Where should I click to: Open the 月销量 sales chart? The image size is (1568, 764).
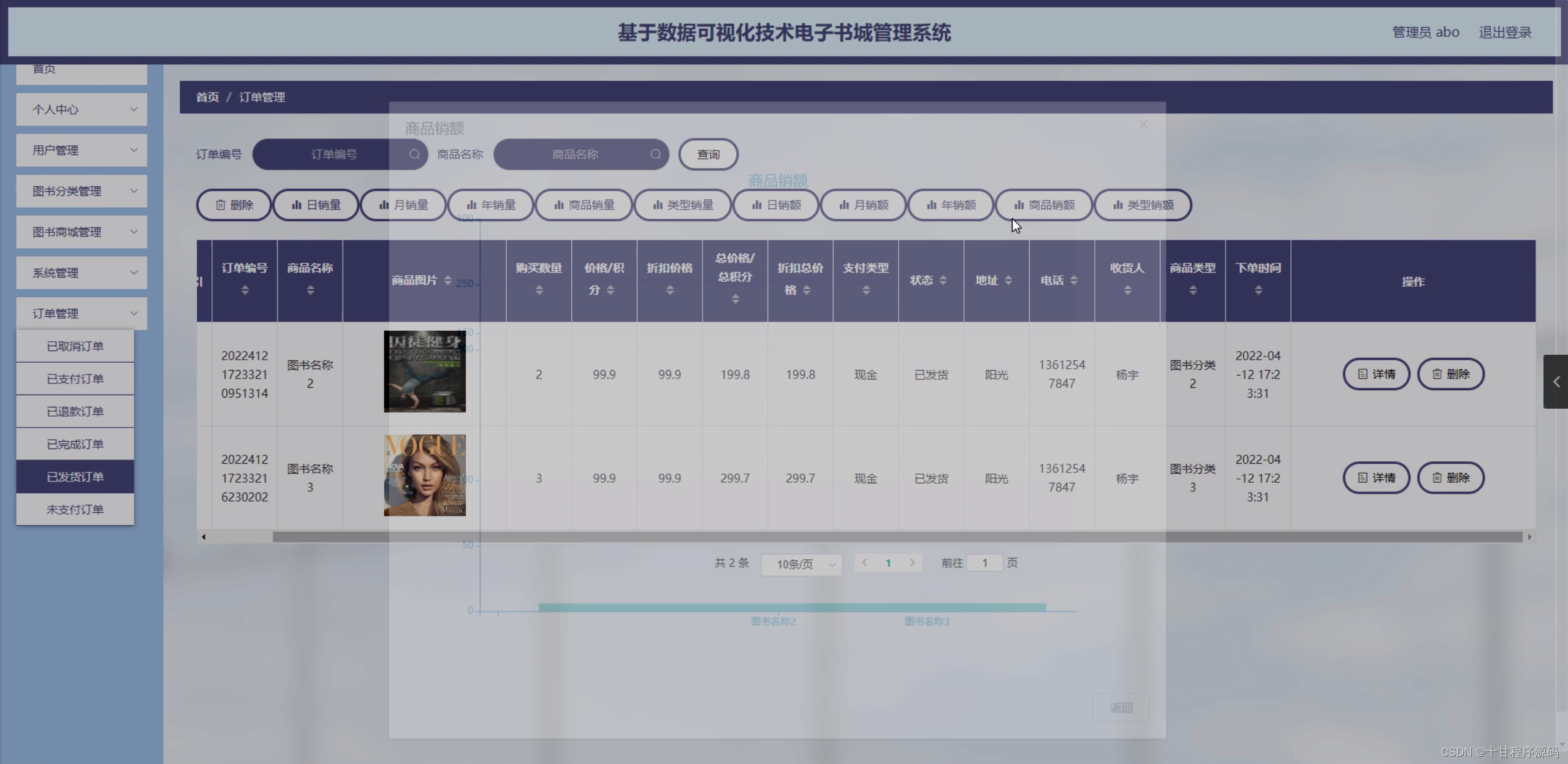click(403, 205)
